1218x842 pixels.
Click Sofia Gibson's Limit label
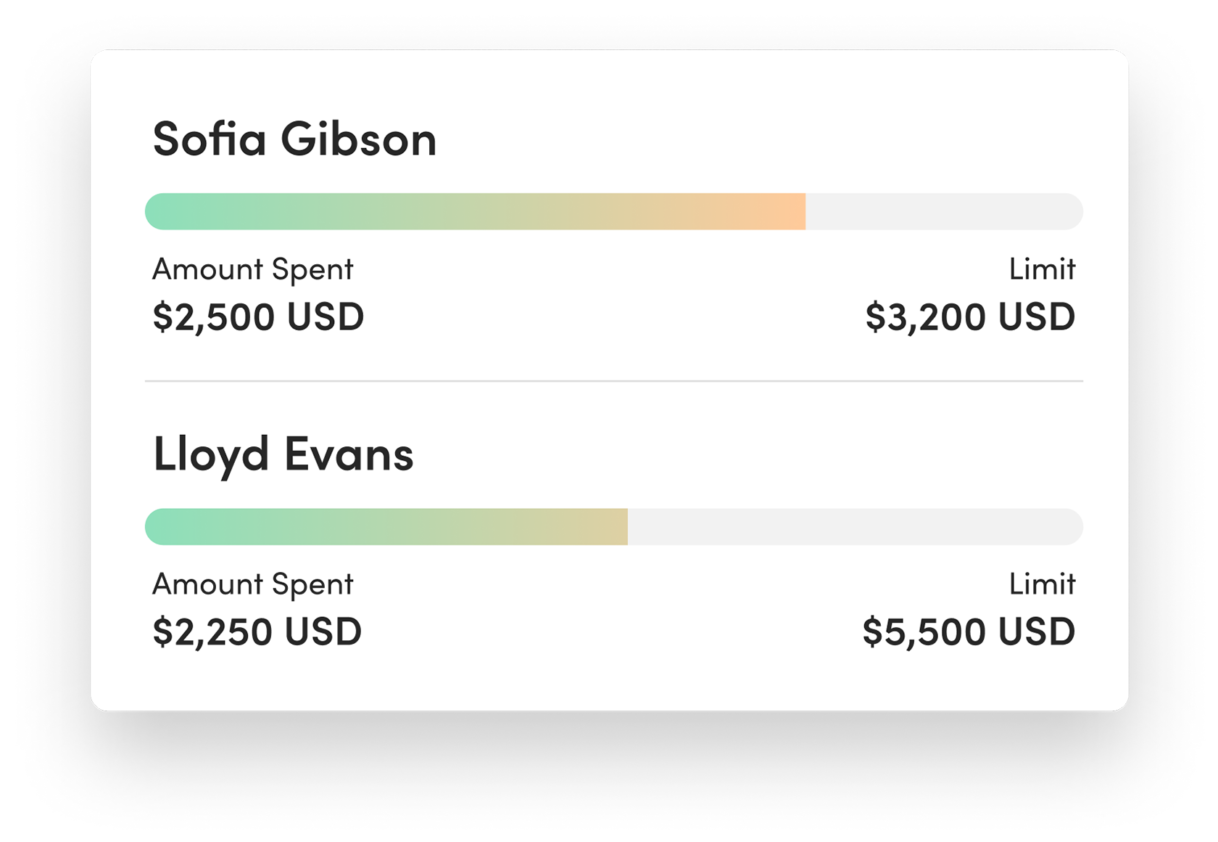point(1042,269)
